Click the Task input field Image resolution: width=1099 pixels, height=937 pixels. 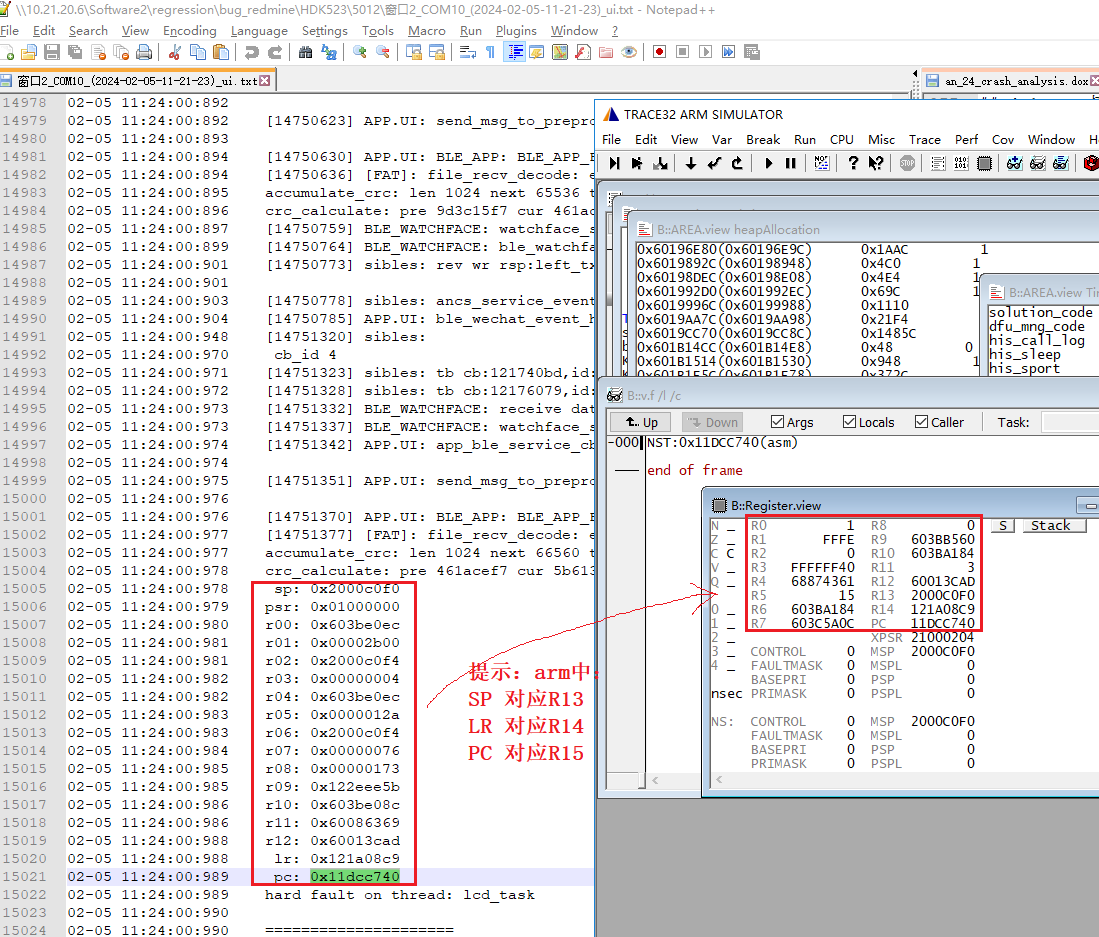pos(1068,422)
